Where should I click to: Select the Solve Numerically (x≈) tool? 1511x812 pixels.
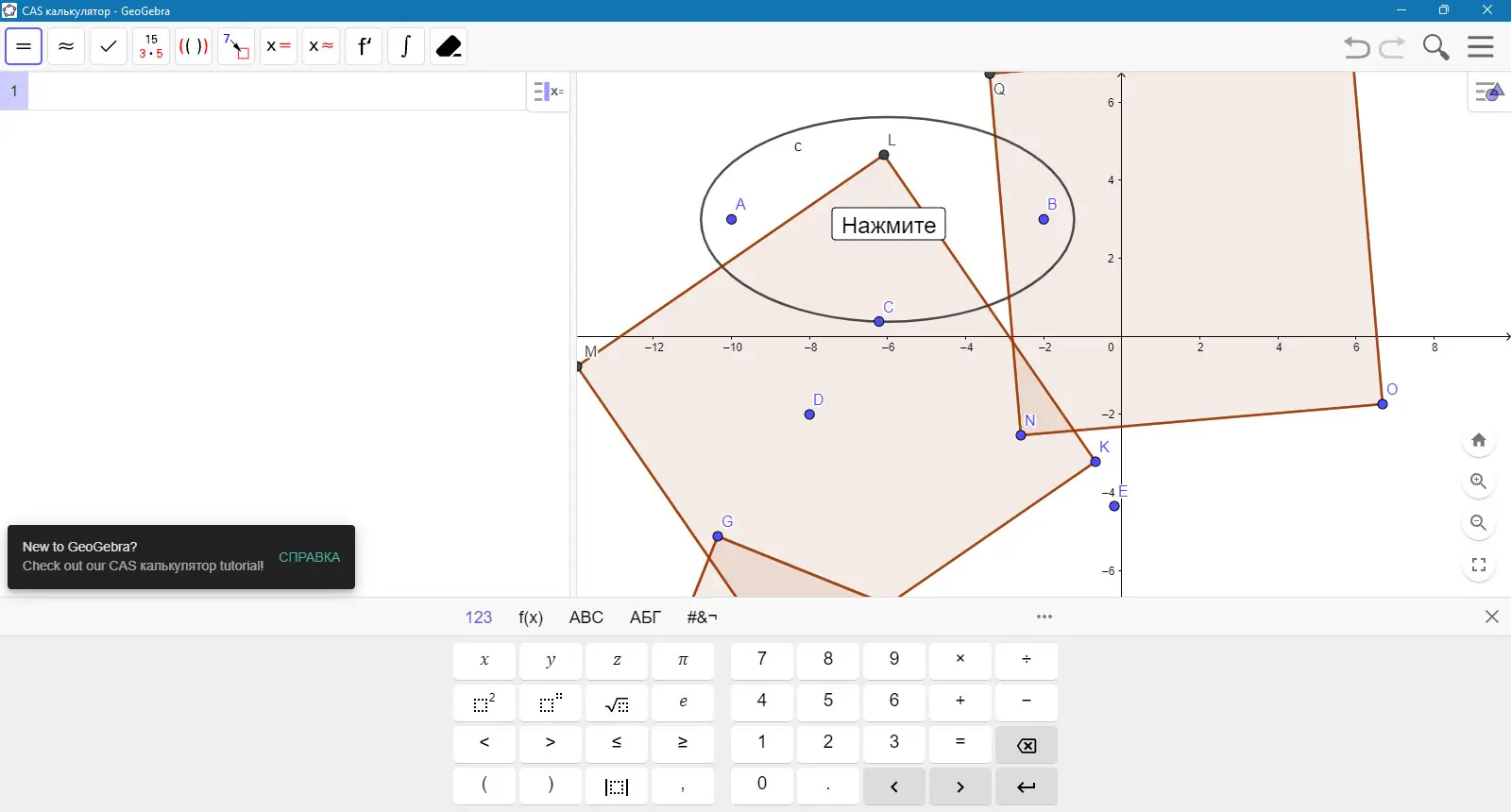pyautogui.click(x=321, y=46)
